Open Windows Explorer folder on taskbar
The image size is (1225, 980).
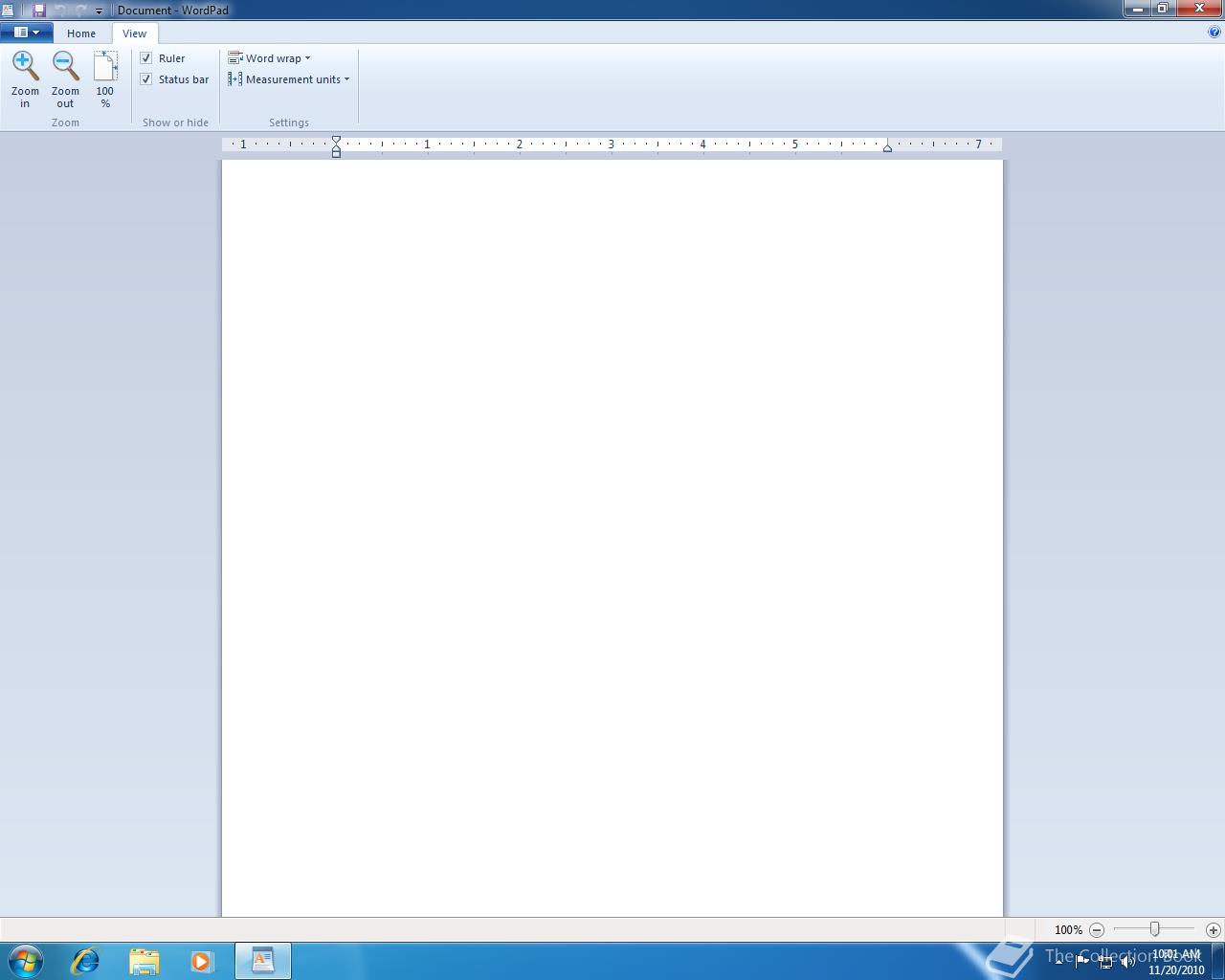[x=144, y=961]
